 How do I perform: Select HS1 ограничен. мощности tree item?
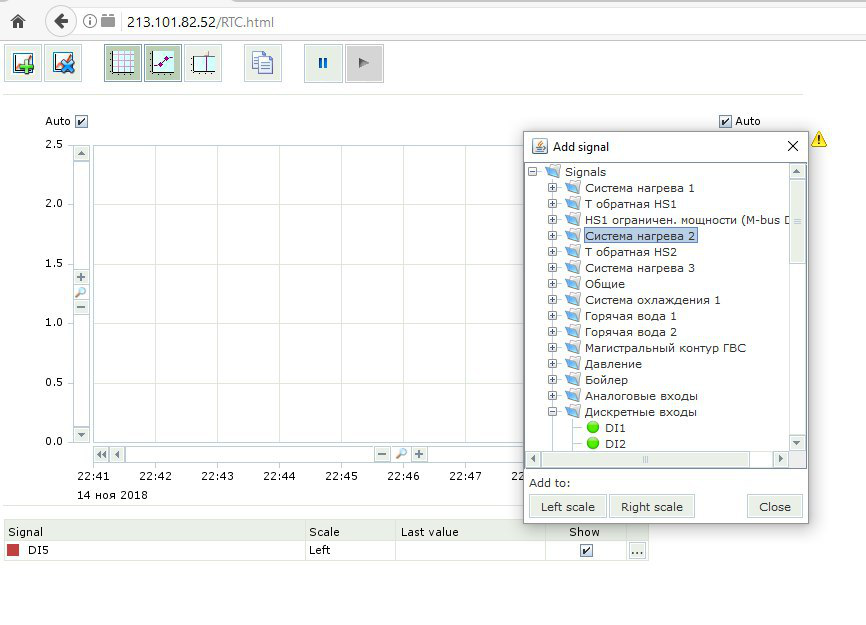point(687,220)
